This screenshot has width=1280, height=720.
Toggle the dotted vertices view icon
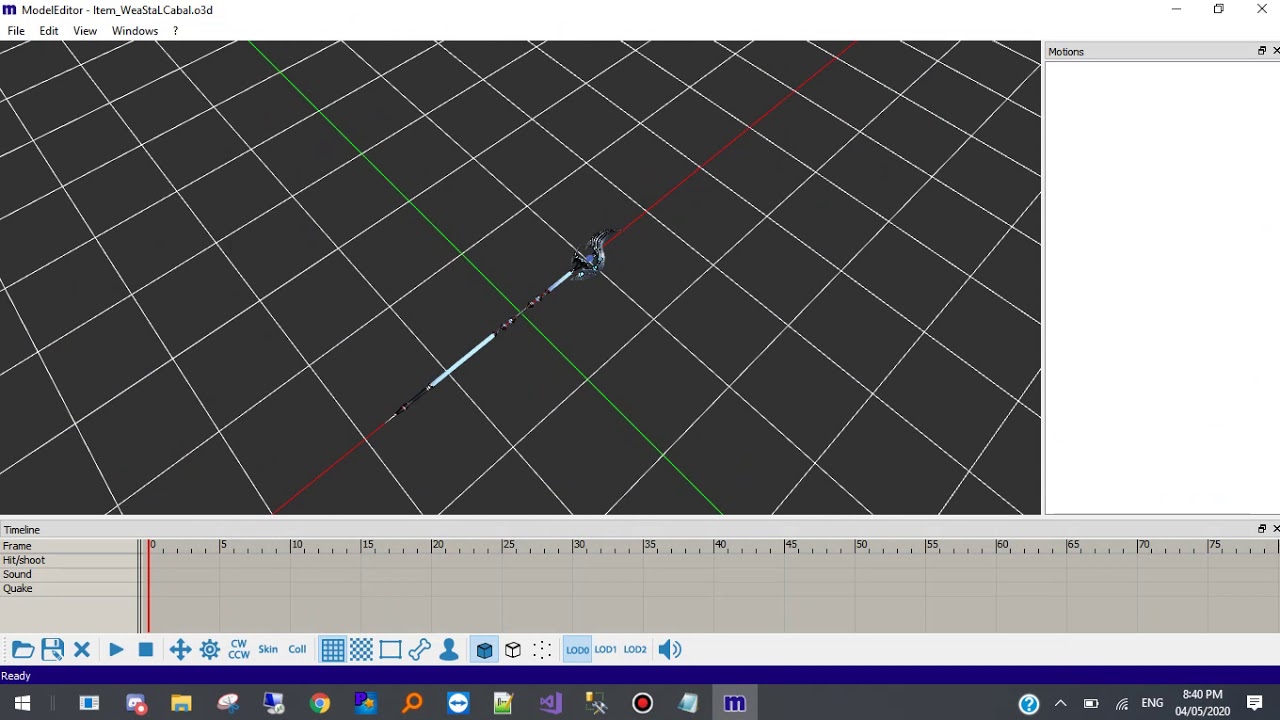coord(542,650)
